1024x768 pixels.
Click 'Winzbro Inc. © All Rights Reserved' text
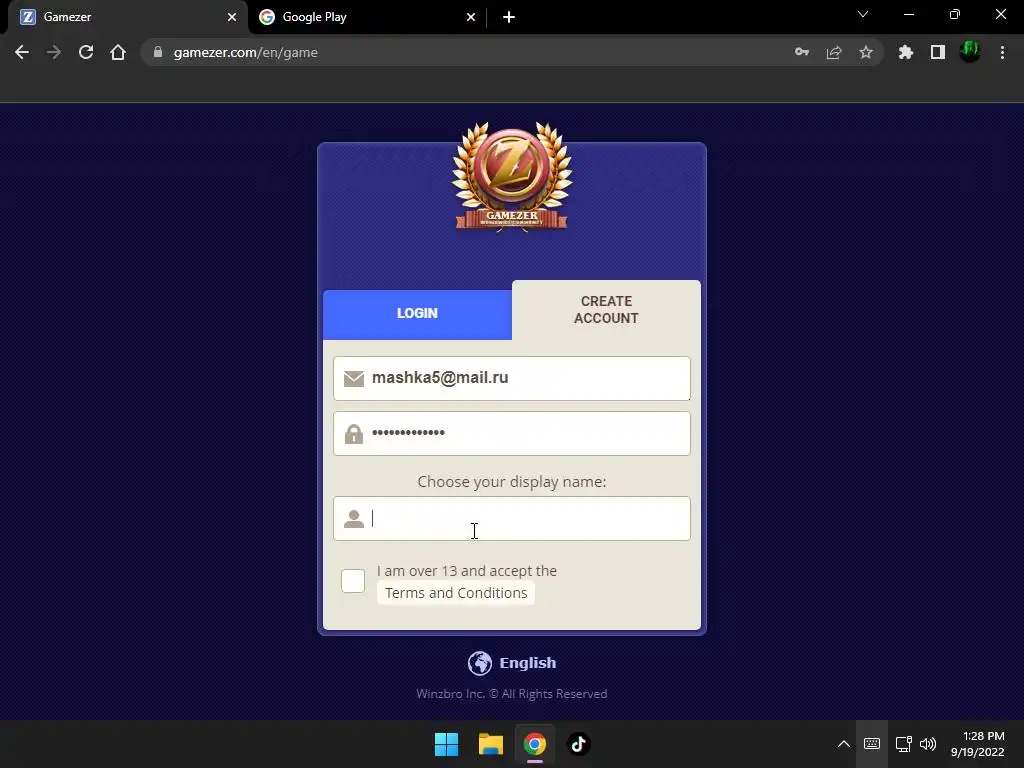pyautogui.click(x=512, y=694)
